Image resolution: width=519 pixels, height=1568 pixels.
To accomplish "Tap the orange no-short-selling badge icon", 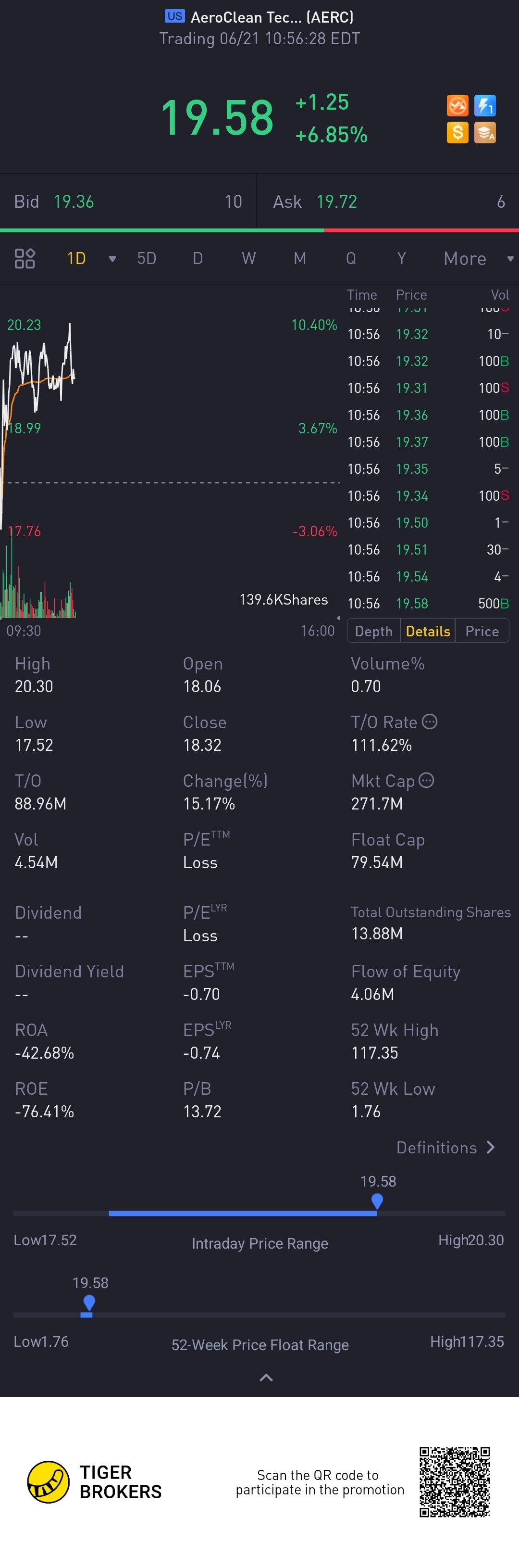I will click(x=457, y=105).
